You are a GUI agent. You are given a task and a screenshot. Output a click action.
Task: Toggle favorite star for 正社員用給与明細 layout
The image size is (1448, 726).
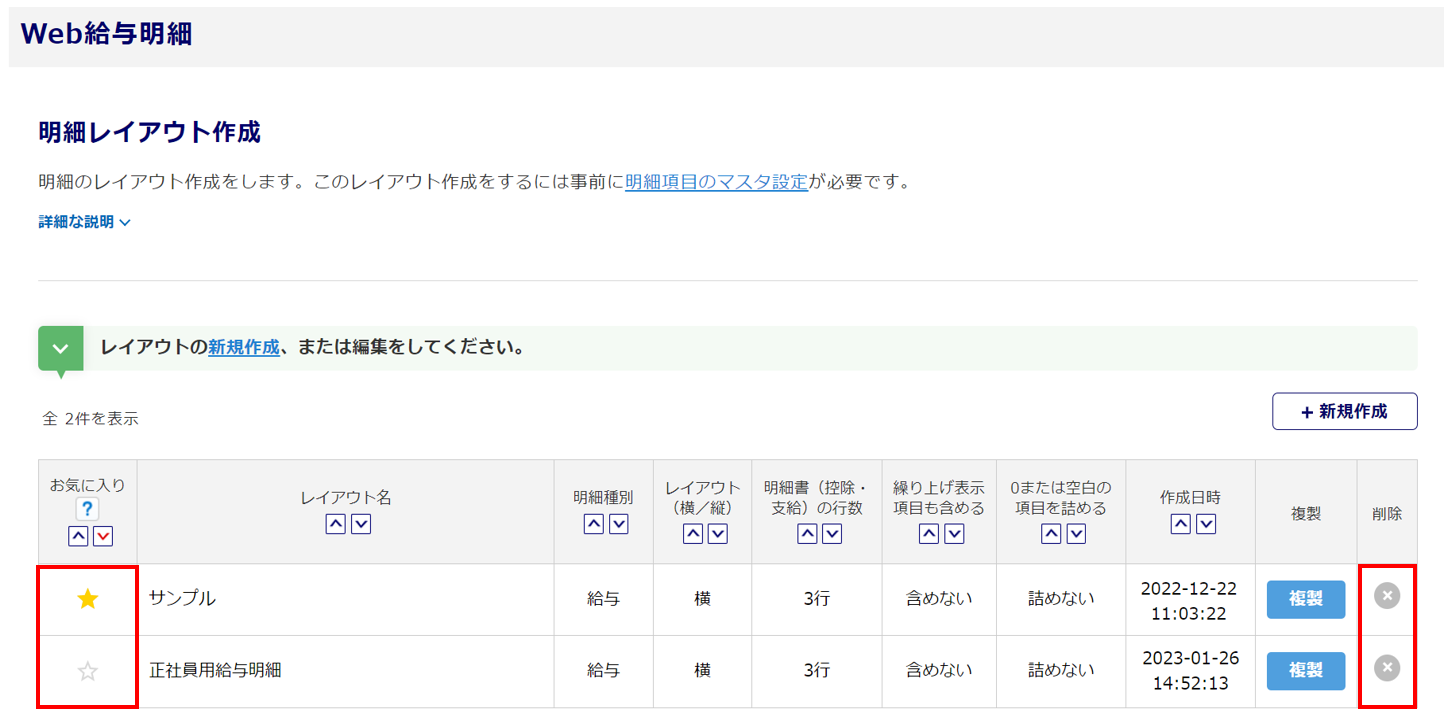tap(88, 671)
